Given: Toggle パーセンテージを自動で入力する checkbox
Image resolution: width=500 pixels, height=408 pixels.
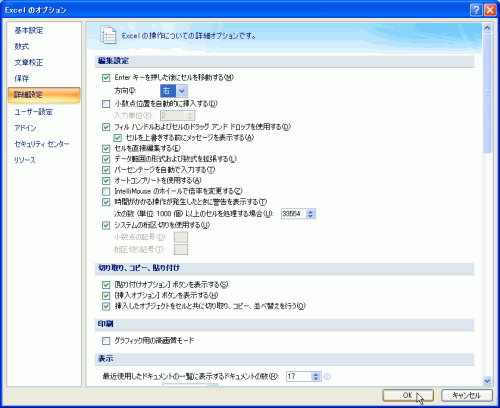Looking at the screenshot, I should coord(106,170).
